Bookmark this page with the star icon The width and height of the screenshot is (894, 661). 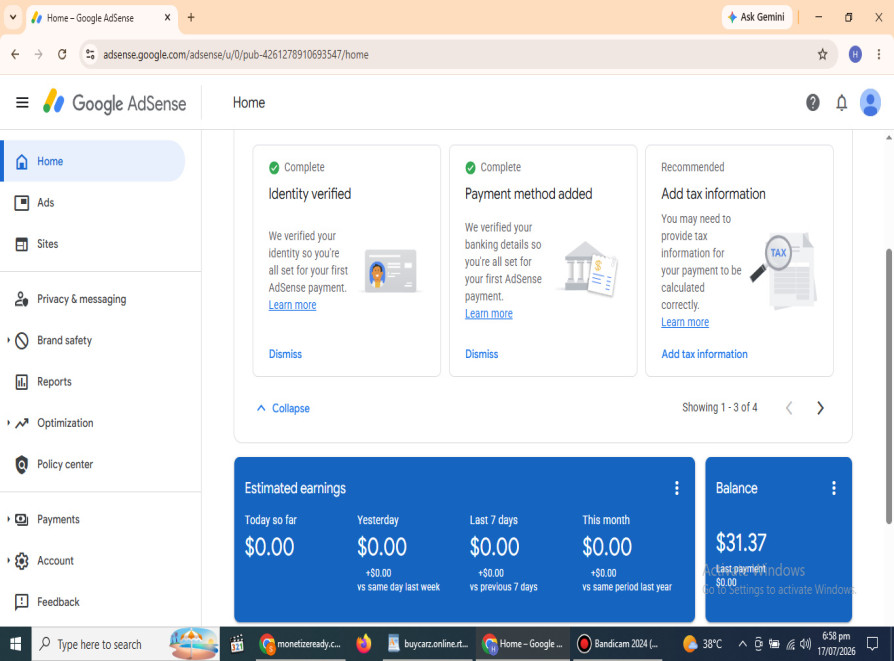(822, 54)
